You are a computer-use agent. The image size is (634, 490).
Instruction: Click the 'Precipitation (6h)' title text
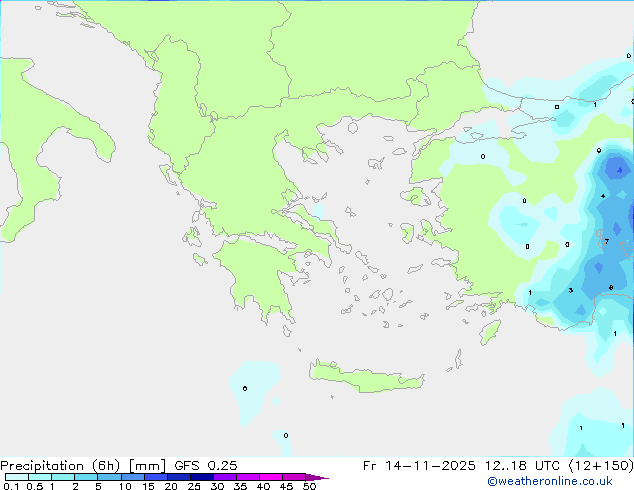pos(60,466)
